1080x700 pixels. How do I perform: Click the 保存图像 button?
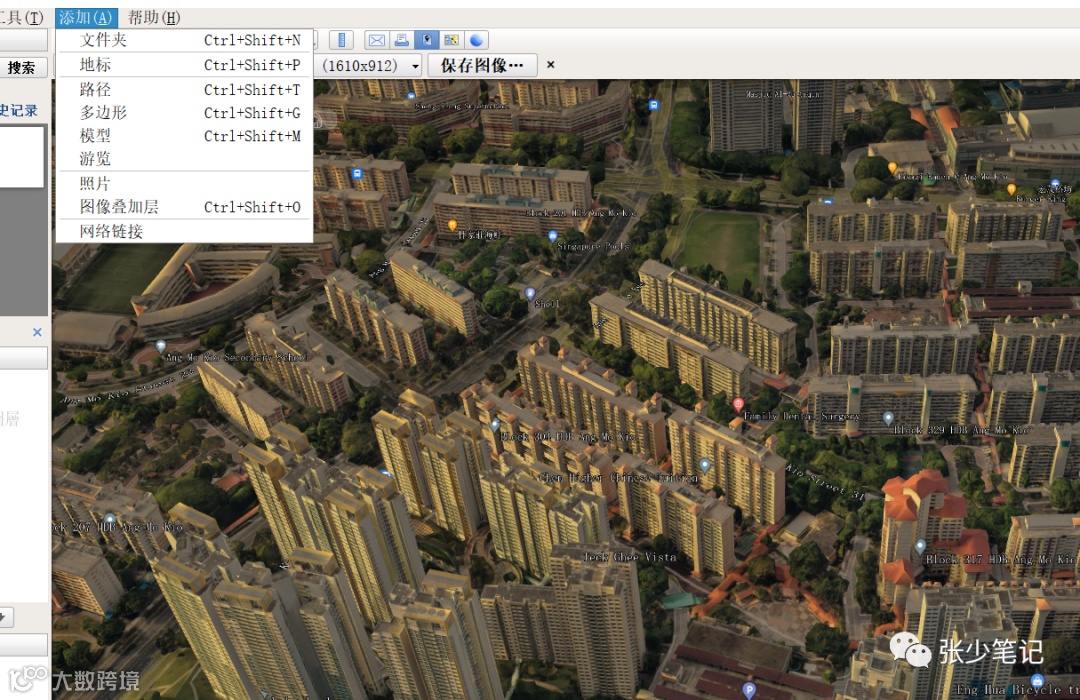[482, 65]
